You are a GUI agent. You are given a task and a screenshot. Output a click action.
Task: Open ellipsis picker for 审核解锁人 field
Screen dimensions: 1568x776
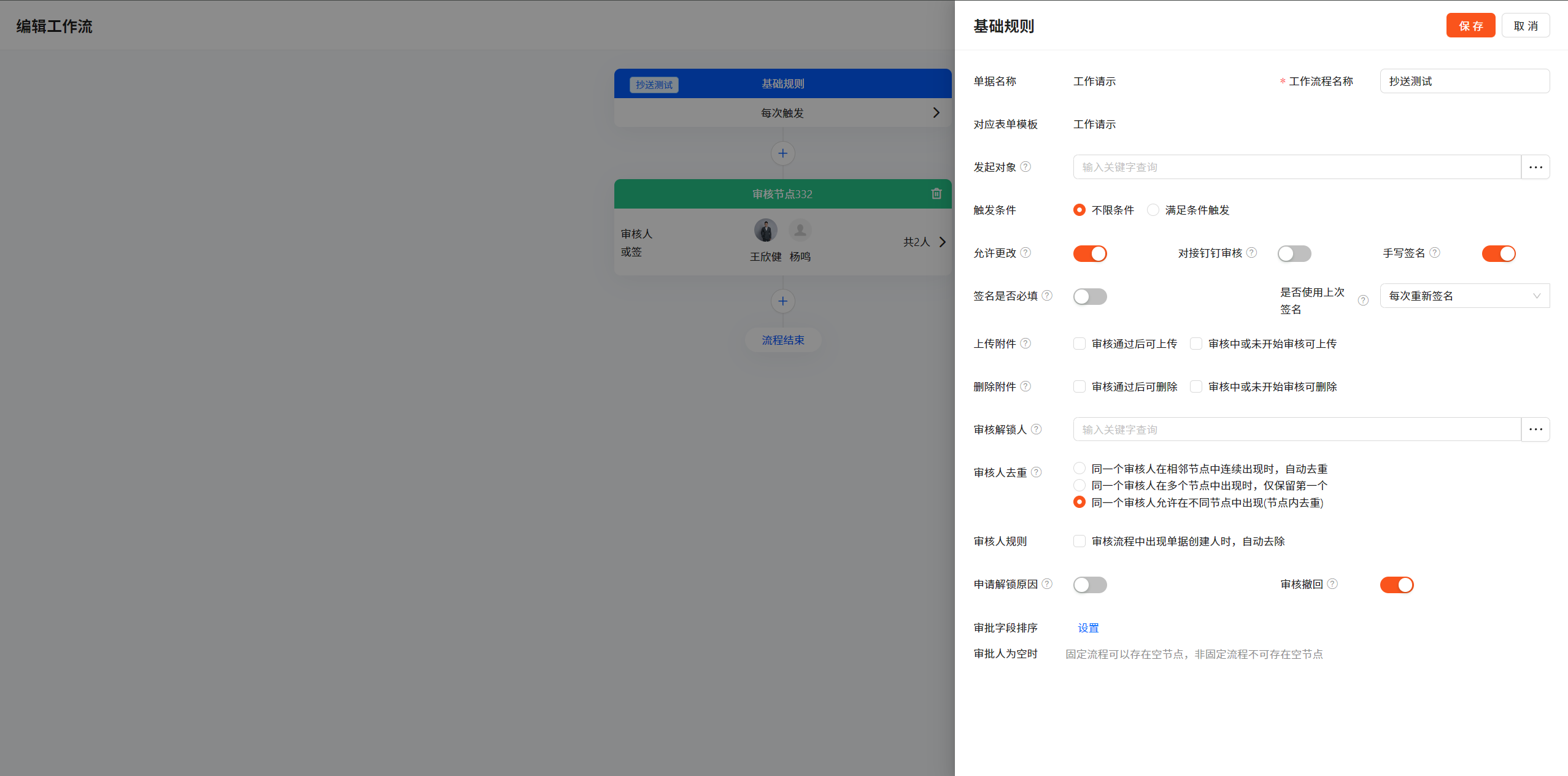pyautogui.click(x=1535, y=429)
